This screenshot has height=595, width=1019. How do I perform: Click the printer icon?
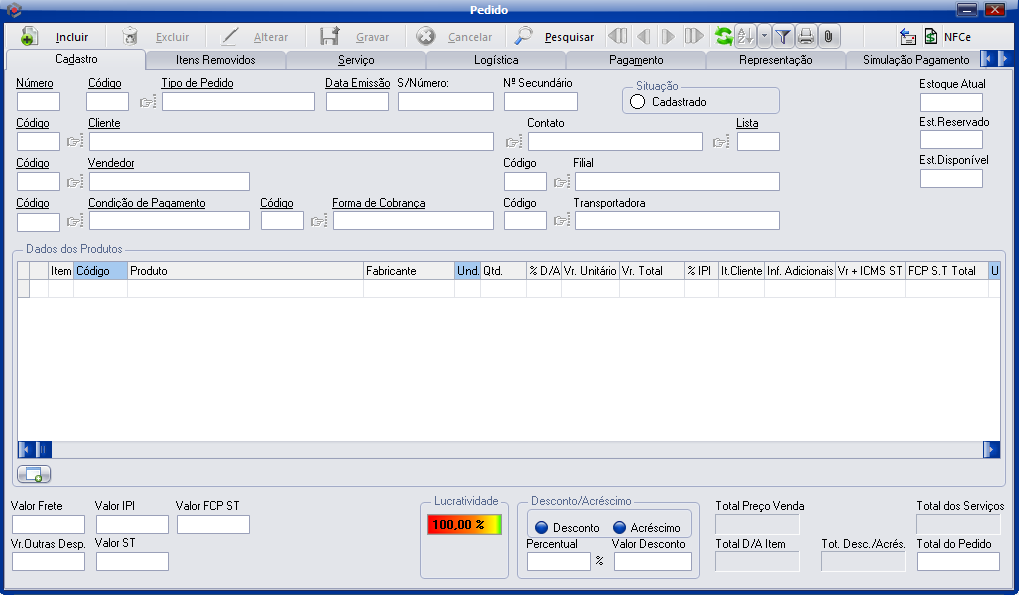point(806,37)
